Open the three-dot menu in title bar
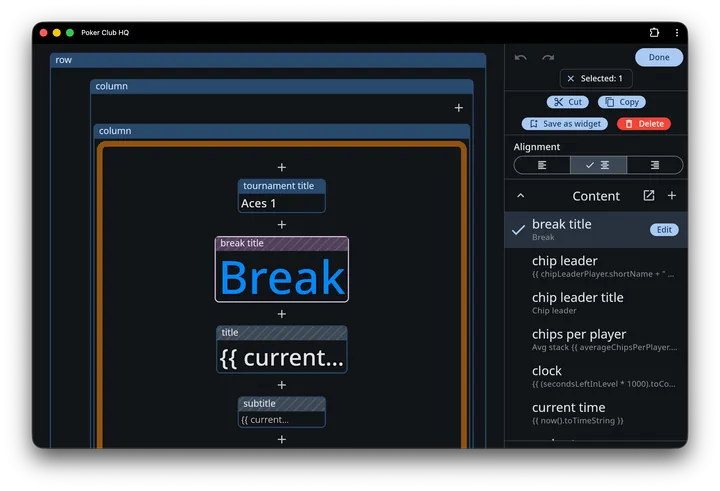 677,32
